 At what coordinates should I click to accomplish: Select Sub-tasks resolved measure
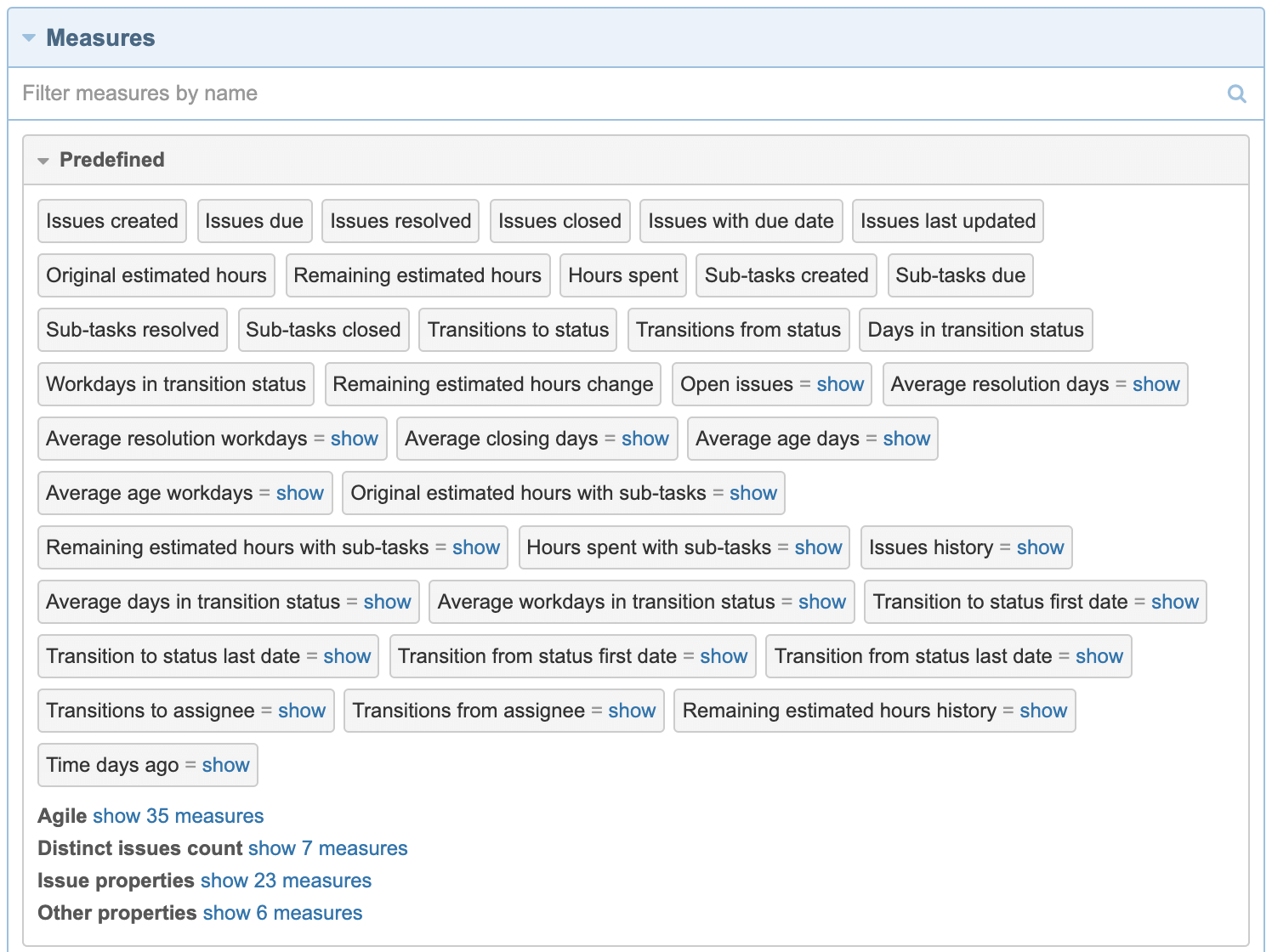tap(133, 330)
